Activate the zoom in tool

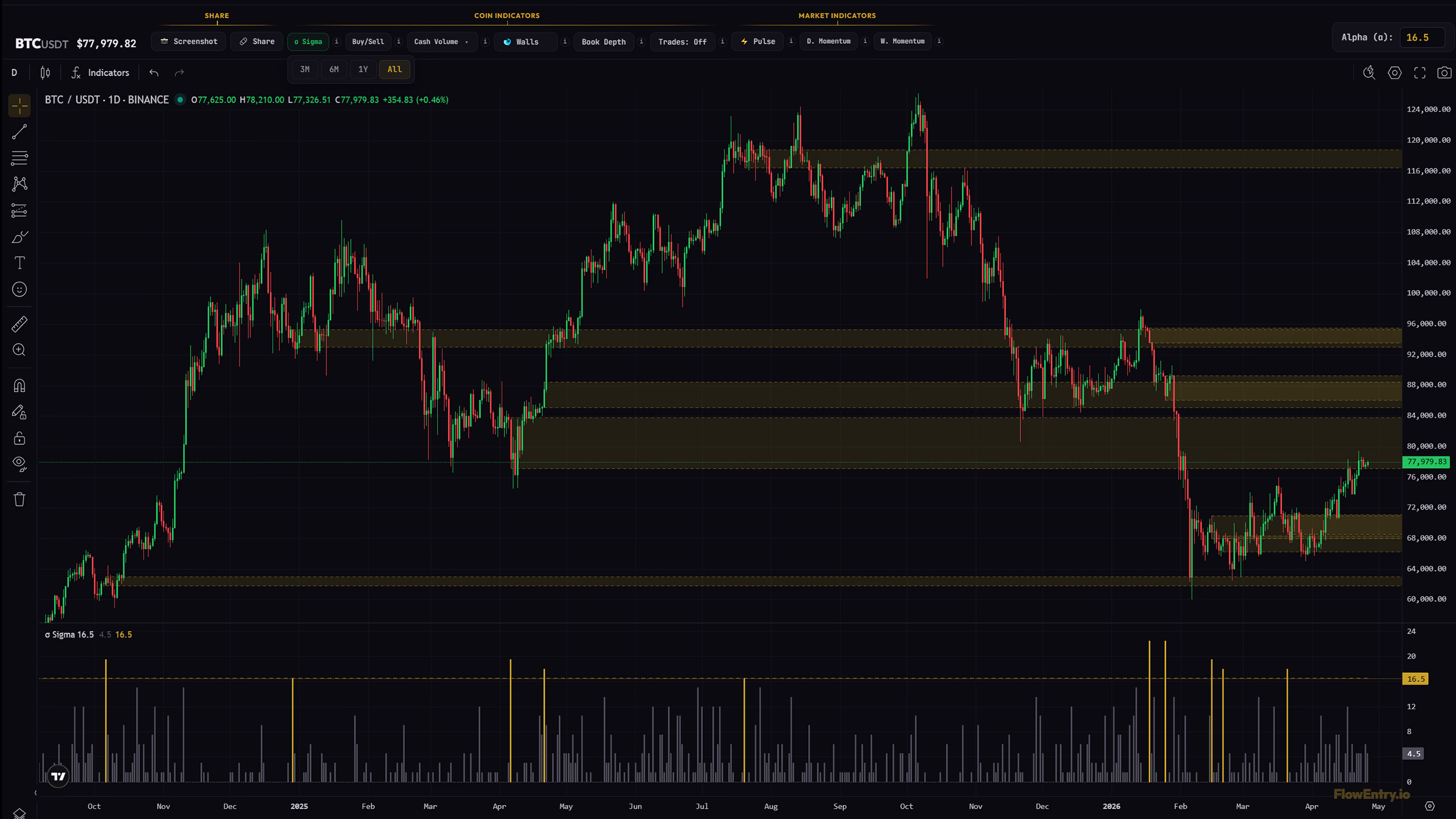[x=19, y=350]
